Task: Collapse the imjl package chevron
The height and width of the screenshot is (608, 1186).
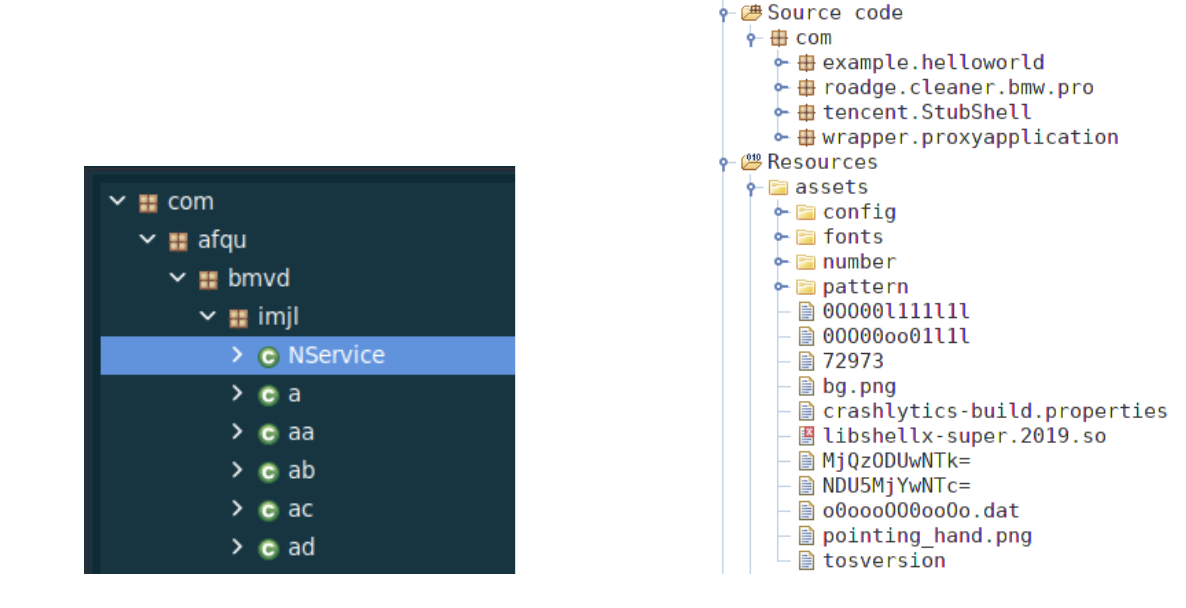Action: point(208,315)
